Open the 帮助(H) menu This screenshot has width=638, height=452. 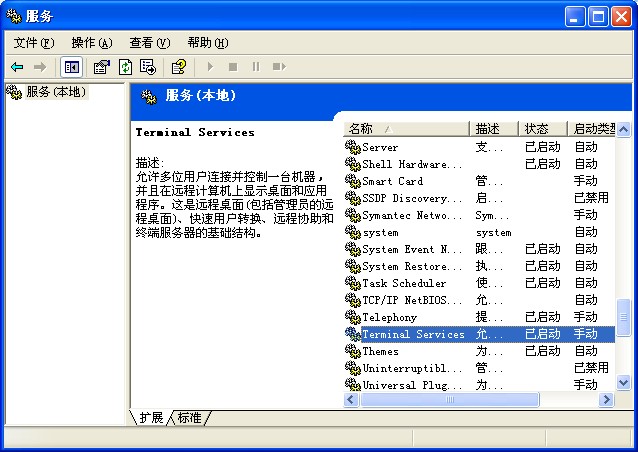tap(208, 43)
